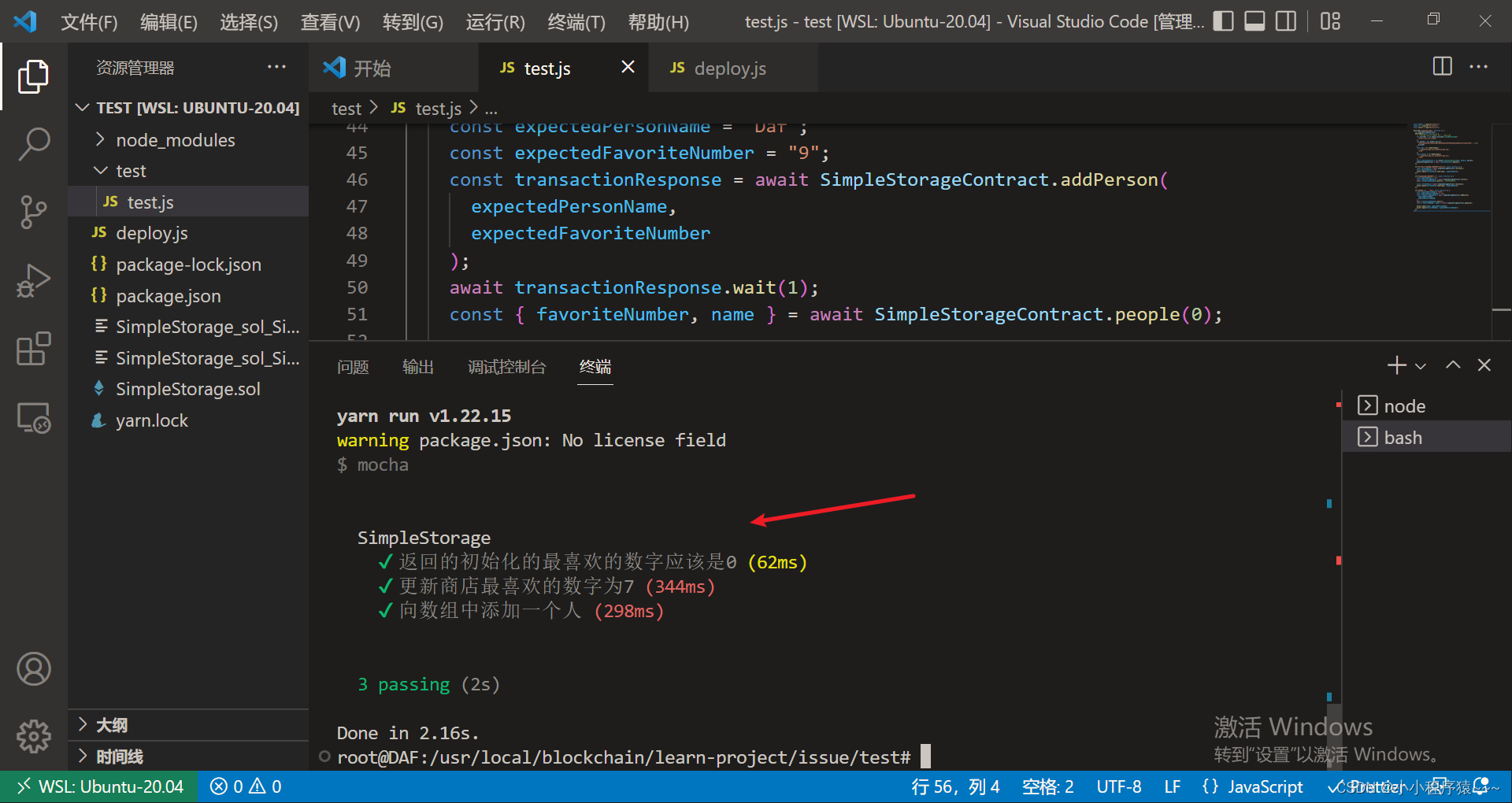
Task: Open the Help (帮助) menu
Action: (x=658, y=22)
